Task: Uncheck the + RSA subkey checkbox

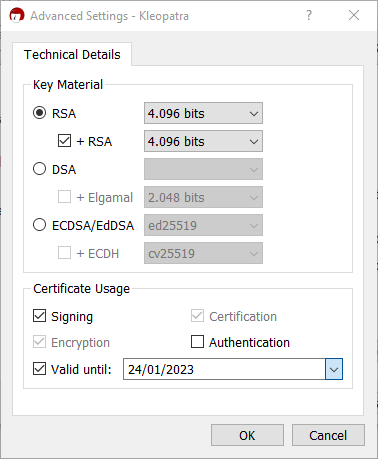Action: pyautogui.click(x=64, y=141)
